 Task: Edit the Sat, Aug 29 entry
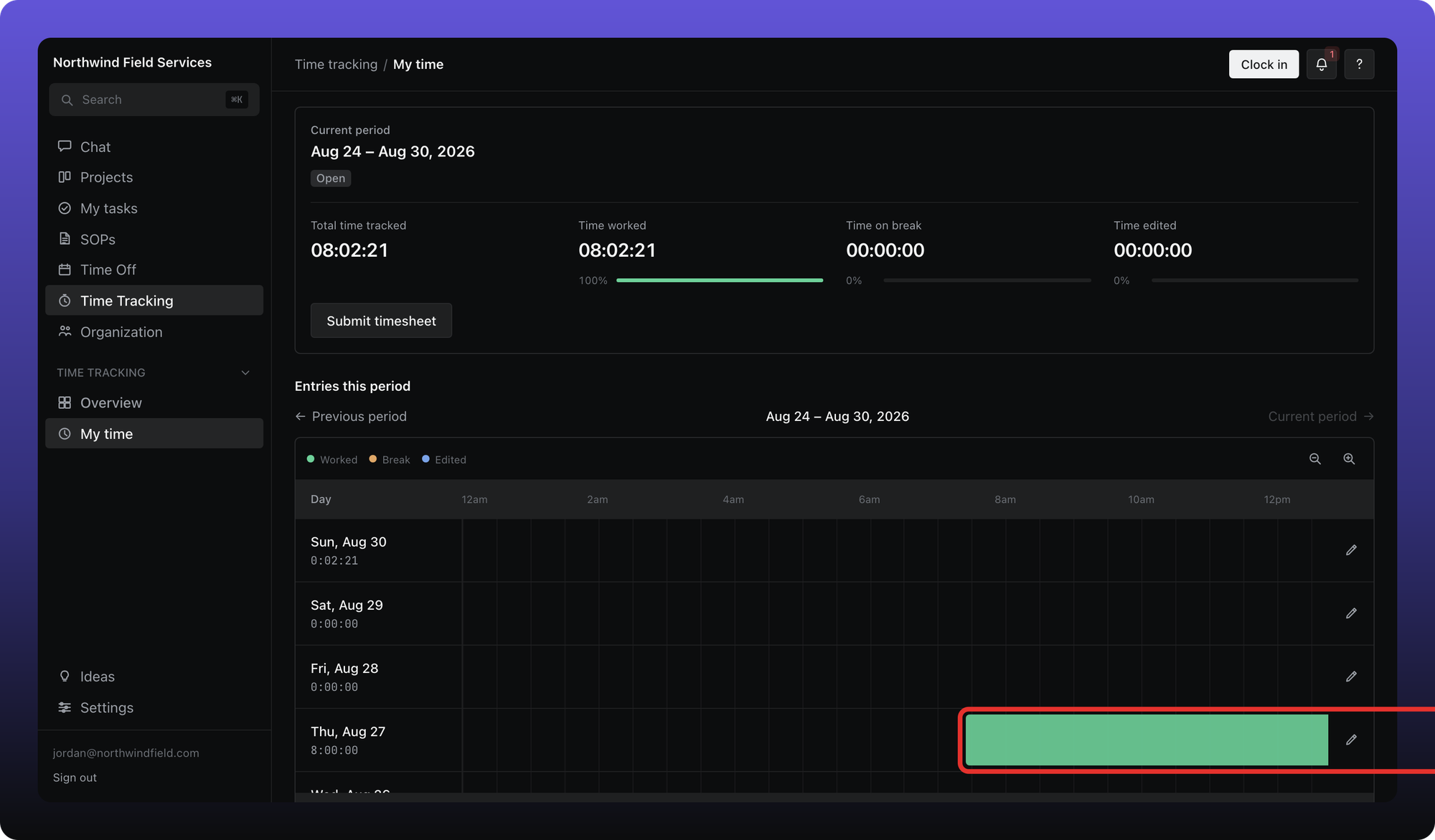[x=1351, y=613]
